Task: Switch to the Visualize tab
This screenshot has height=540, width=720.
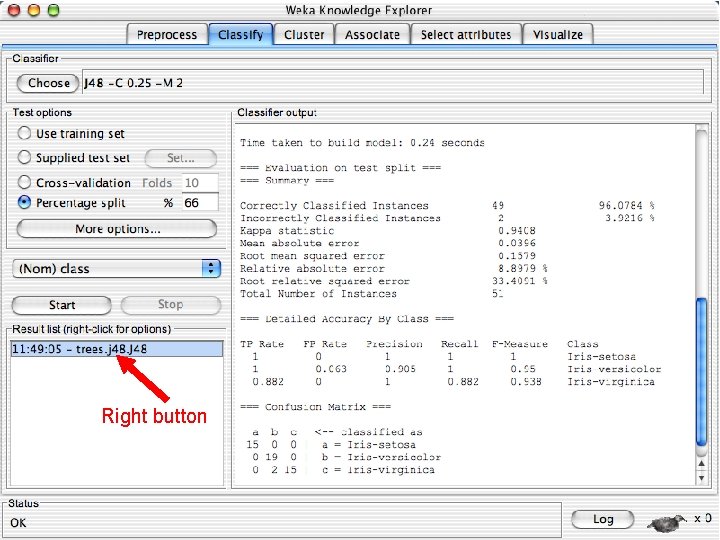Action: click(558, 35)
